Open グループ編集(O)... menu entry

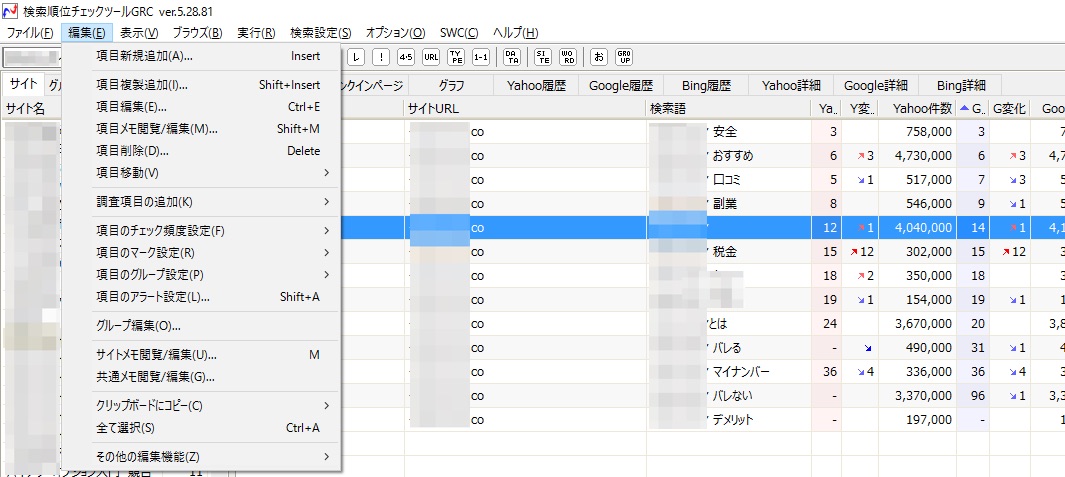(x=202, y=325)
